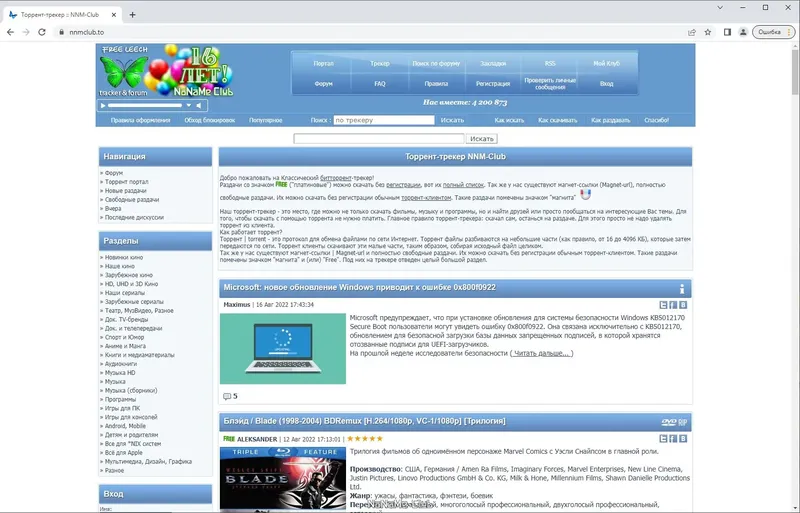Open the laptop update thumbnail

(x=283, y=349)
